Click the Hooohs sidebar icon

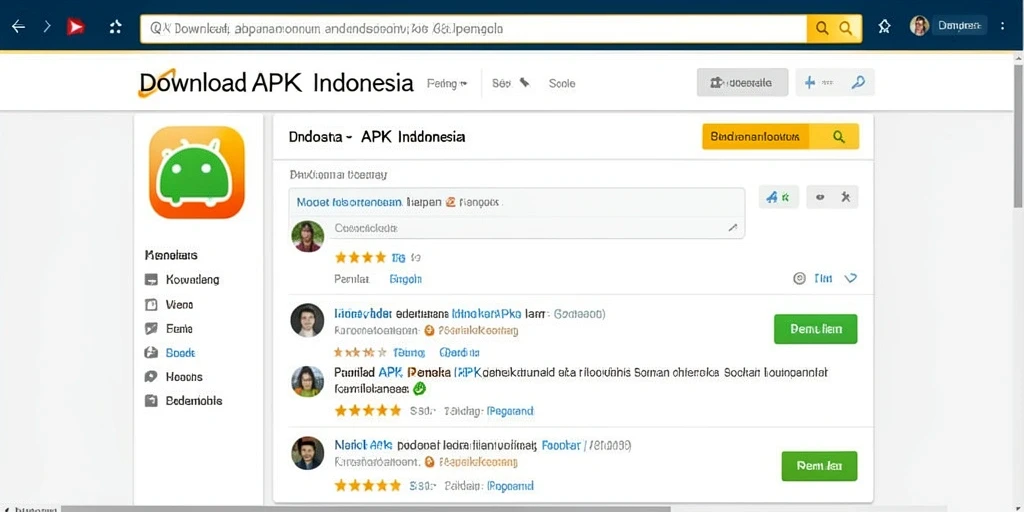[151, 377]
